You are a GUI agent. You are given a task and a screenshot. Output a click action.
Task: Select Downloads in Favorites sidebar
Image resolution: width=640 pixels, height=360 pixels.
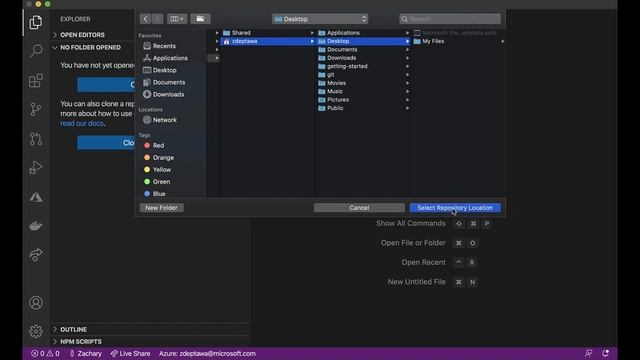coord(164,94)
